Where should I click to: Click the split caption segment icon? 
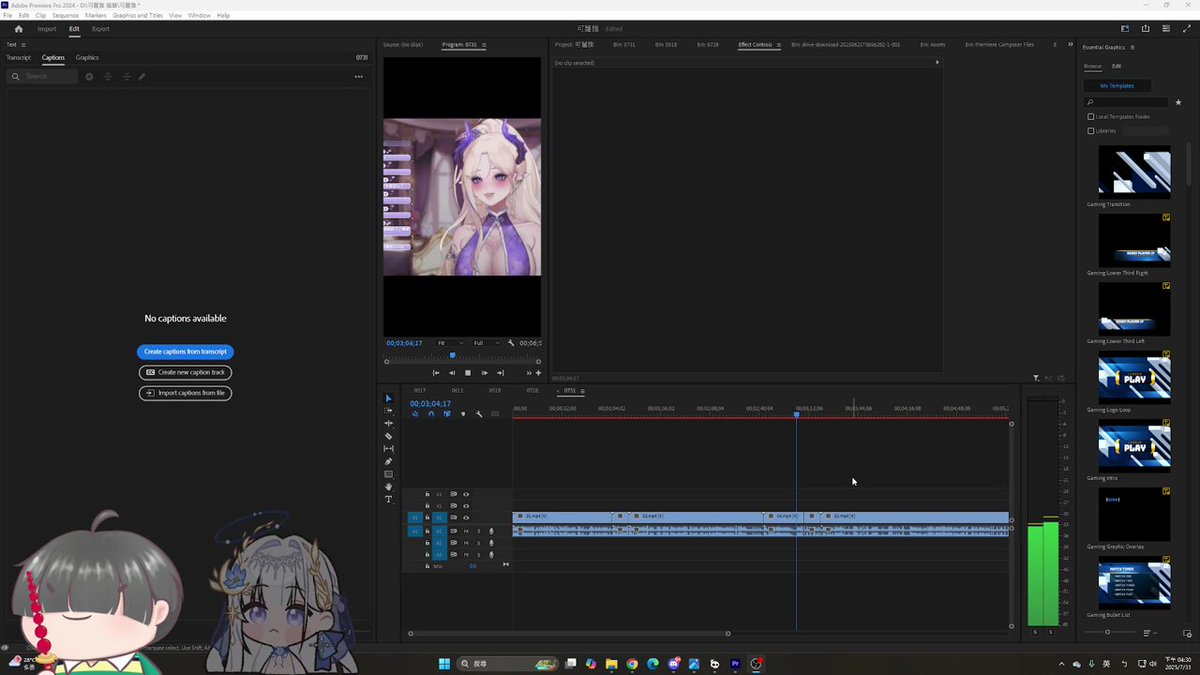(x=108, y=77)
